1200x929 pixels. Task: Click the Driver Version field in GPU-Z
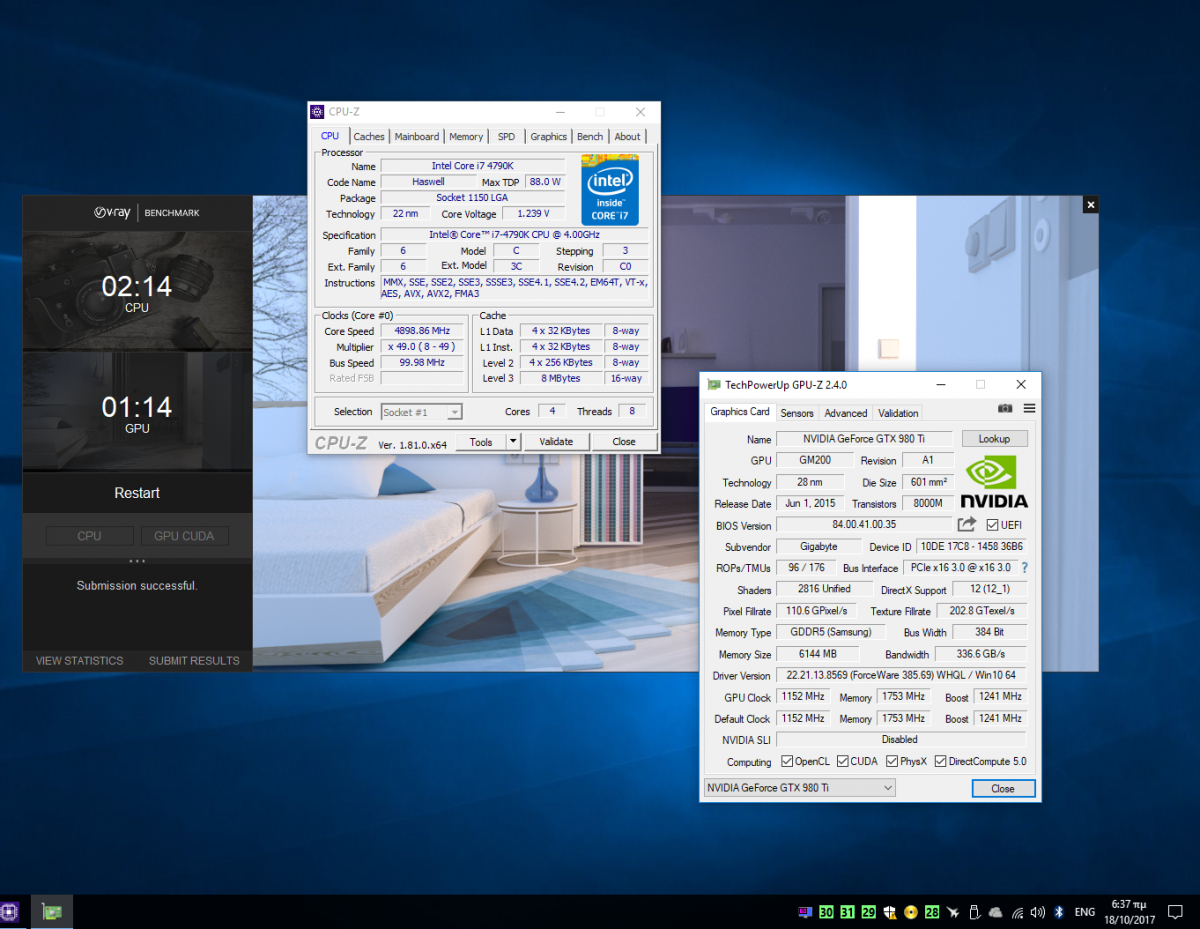click(x=901, y=675)
